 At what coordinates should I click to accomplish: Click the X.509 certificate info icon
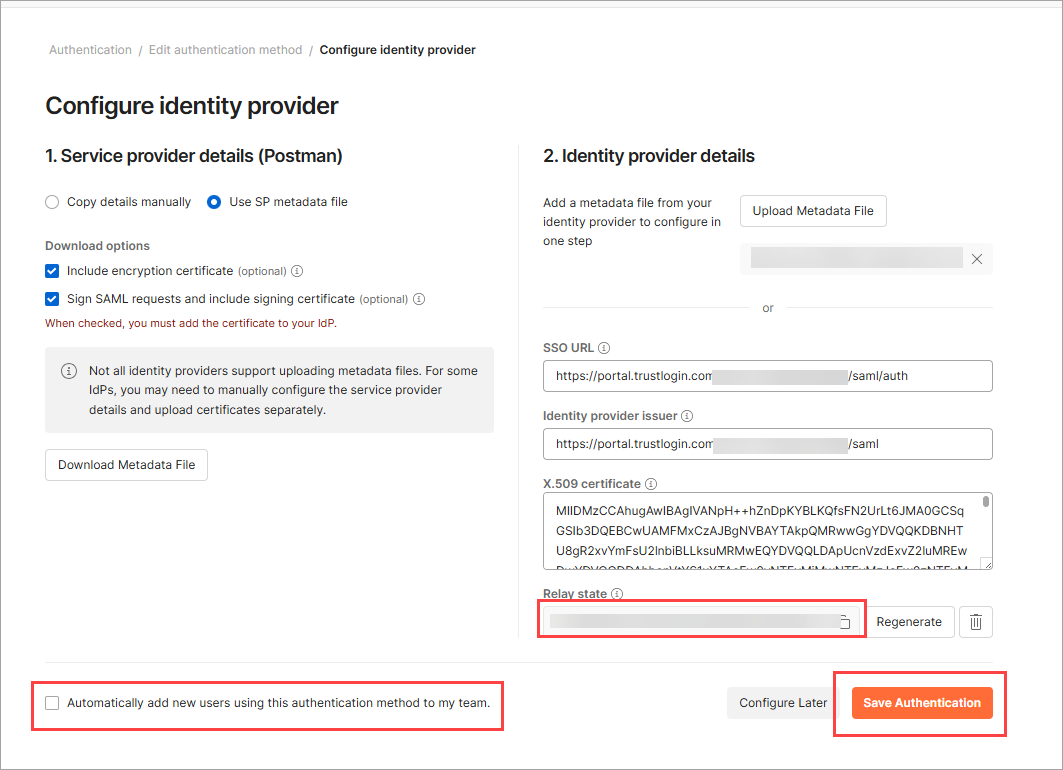pyautogui.click(x=651, y=484)
